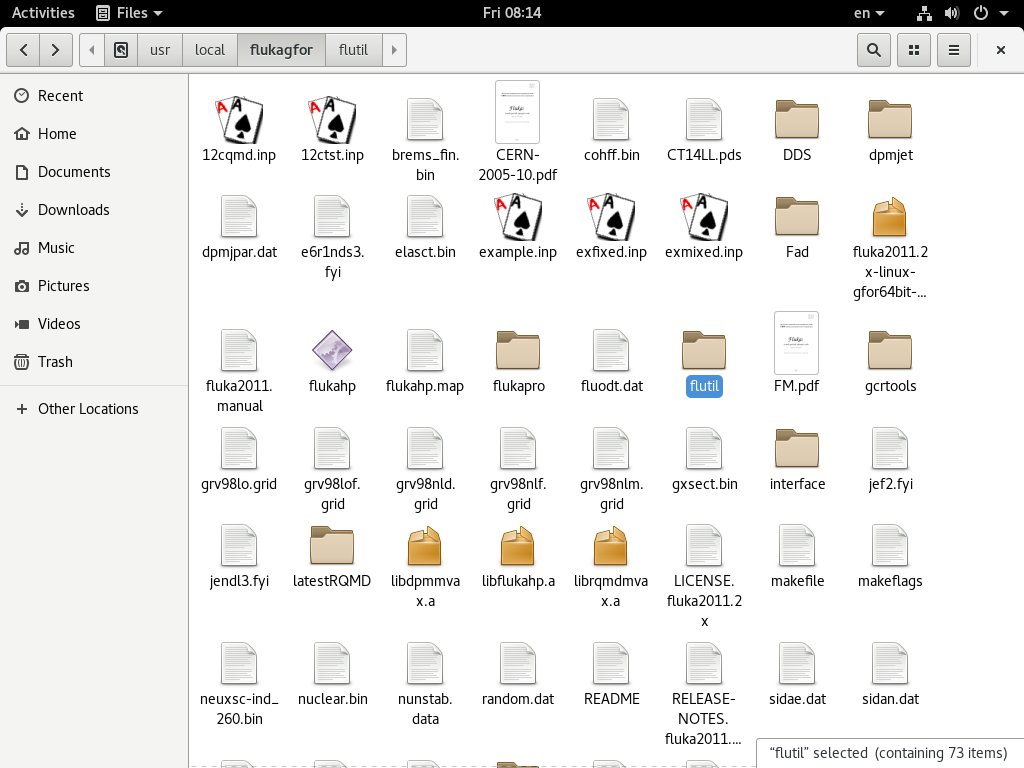
Task: Switch to grid view toggle button
Action: (914, 50)
